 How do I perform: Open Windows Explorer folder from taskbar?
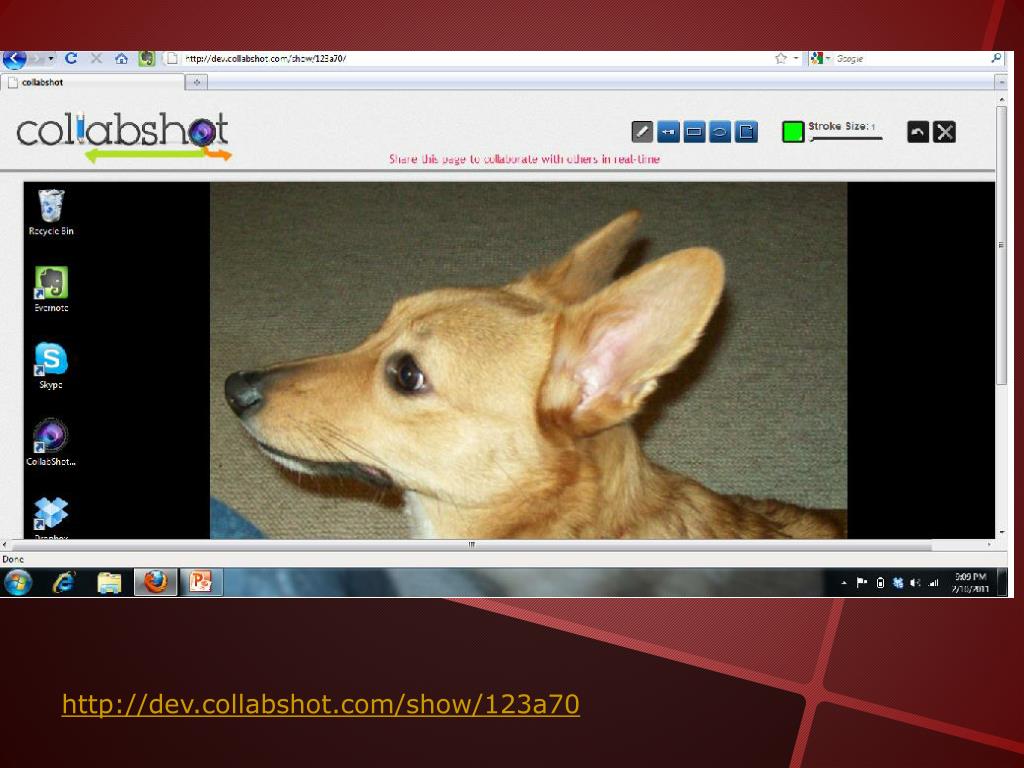click(109, 582)
